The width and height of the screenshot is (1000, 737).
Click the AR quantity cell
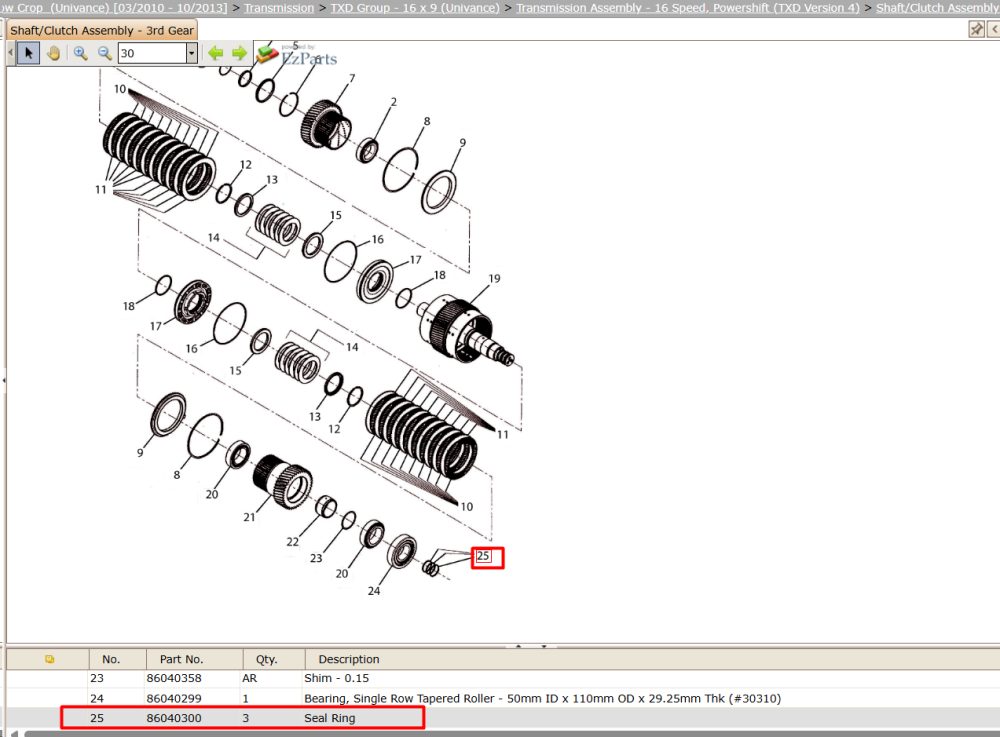point(249,678)
